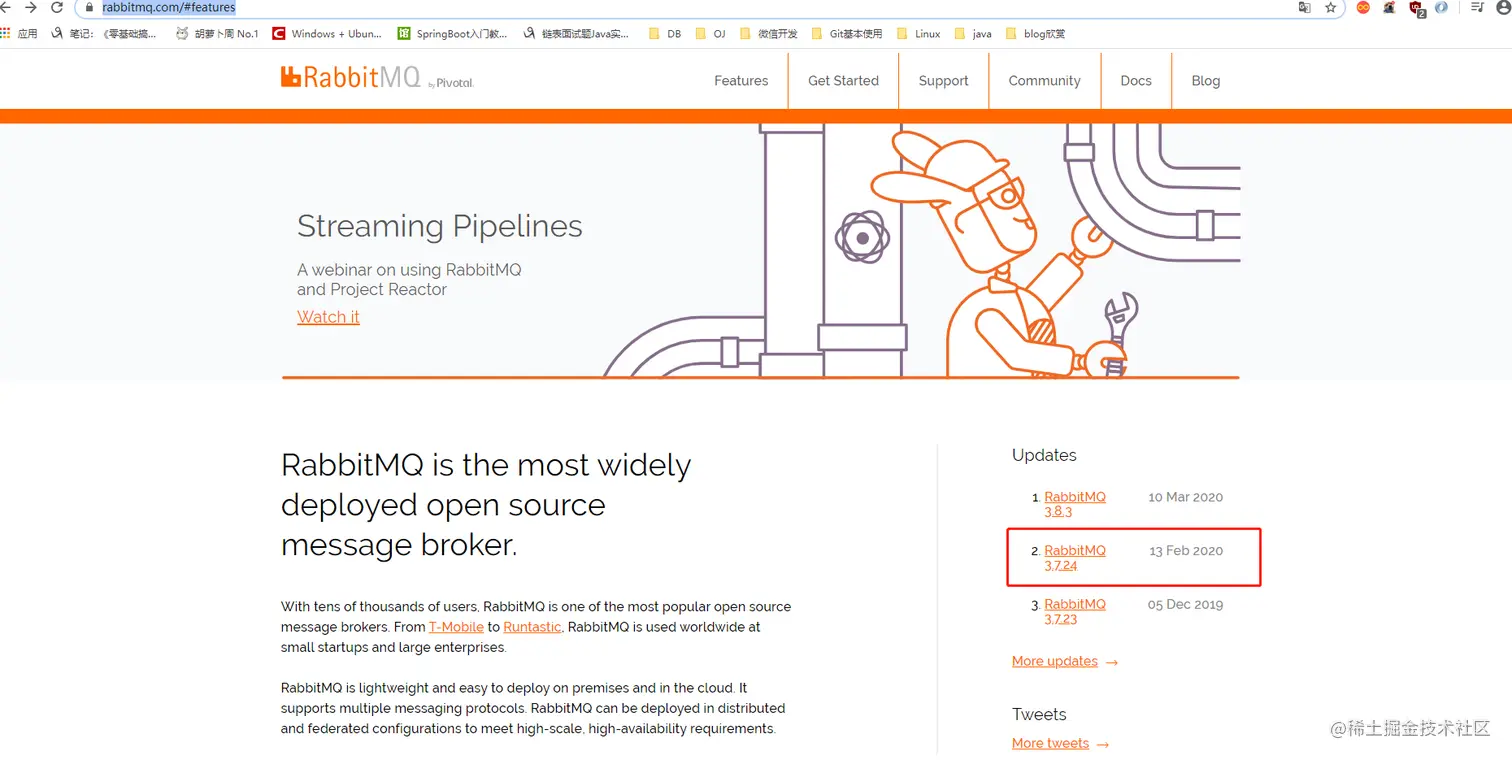Open the Chrome profile avatar icon
This screenshot has width=1512, height=760.
1504,7
